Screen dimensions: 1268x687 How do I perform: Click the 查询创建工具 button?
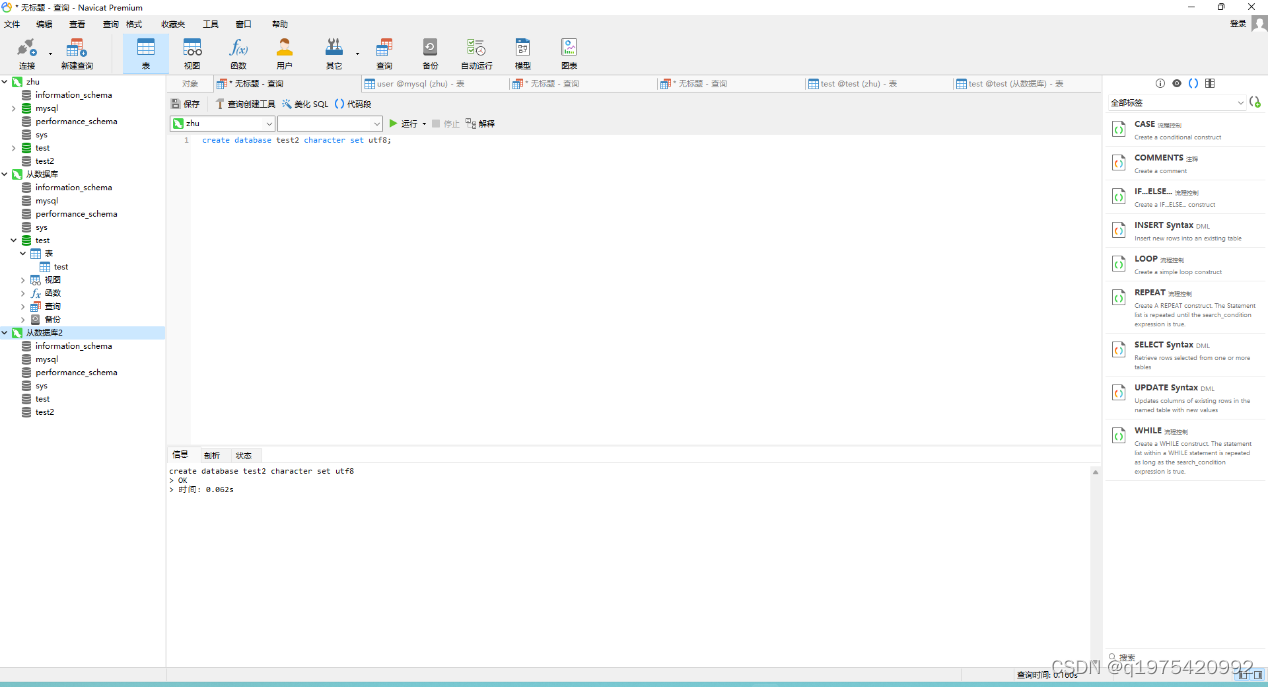point(245,104)
